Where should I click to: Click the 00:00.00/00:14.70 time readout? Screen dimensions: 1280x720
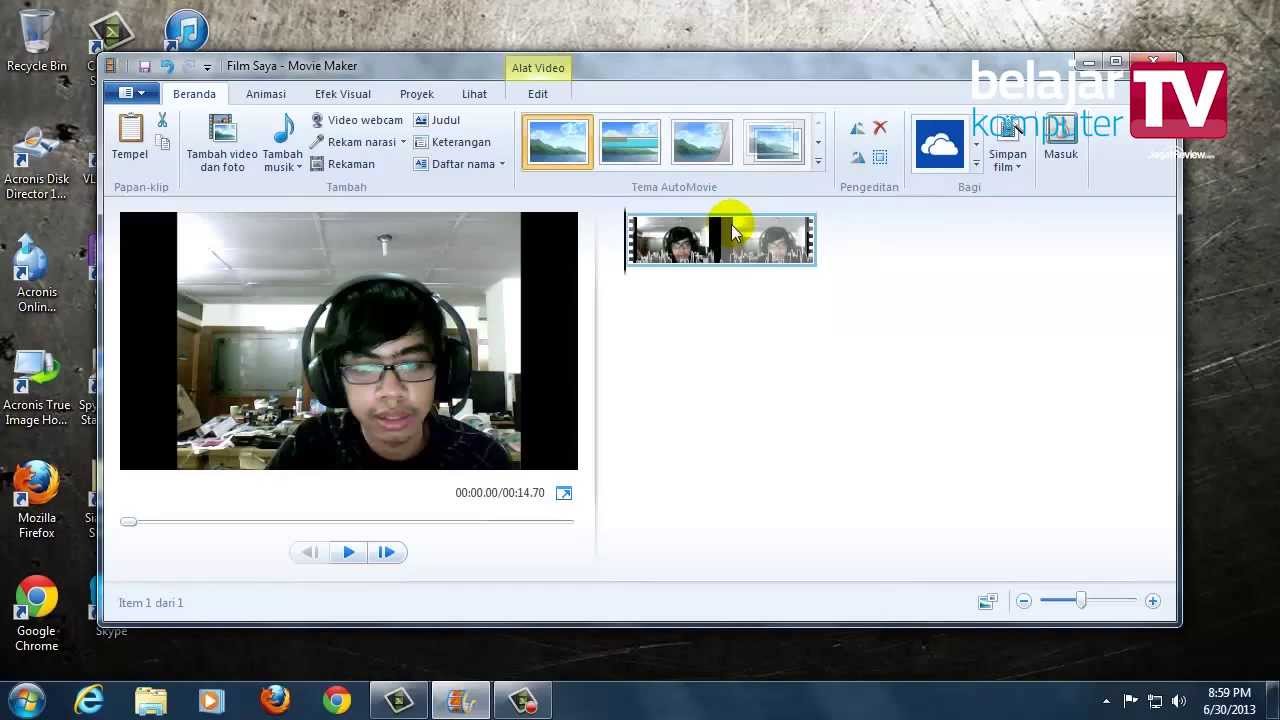500,493
